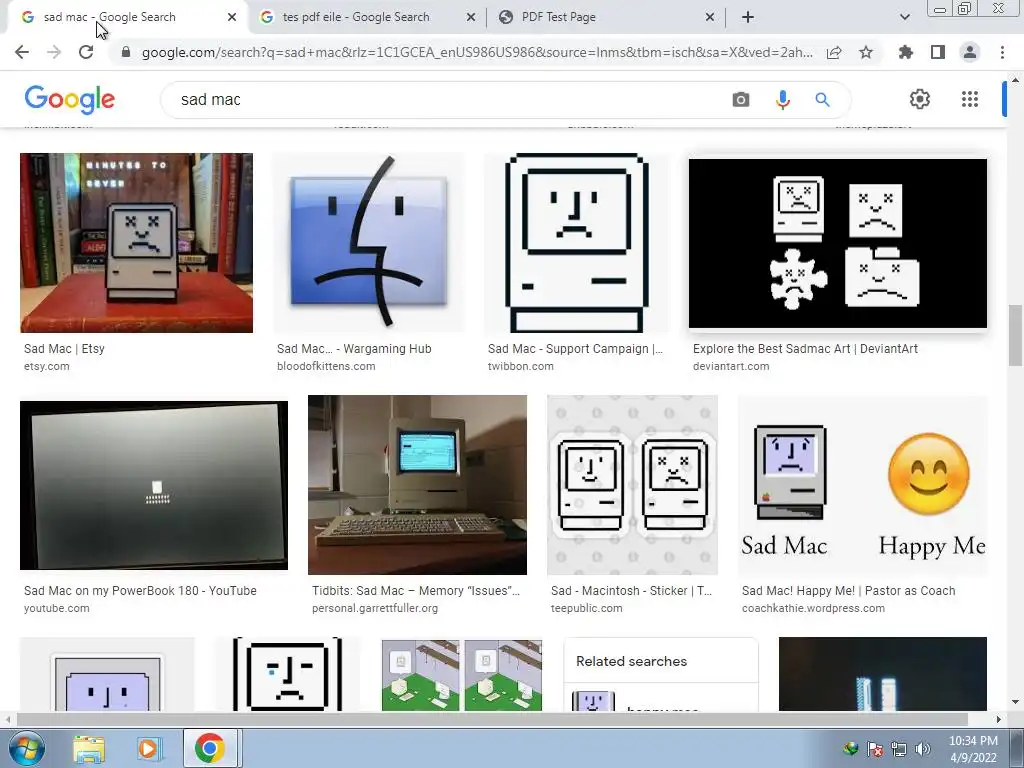Click into the 'sad mac' search box
1024x768 pixels.
[x=451, y=99]
